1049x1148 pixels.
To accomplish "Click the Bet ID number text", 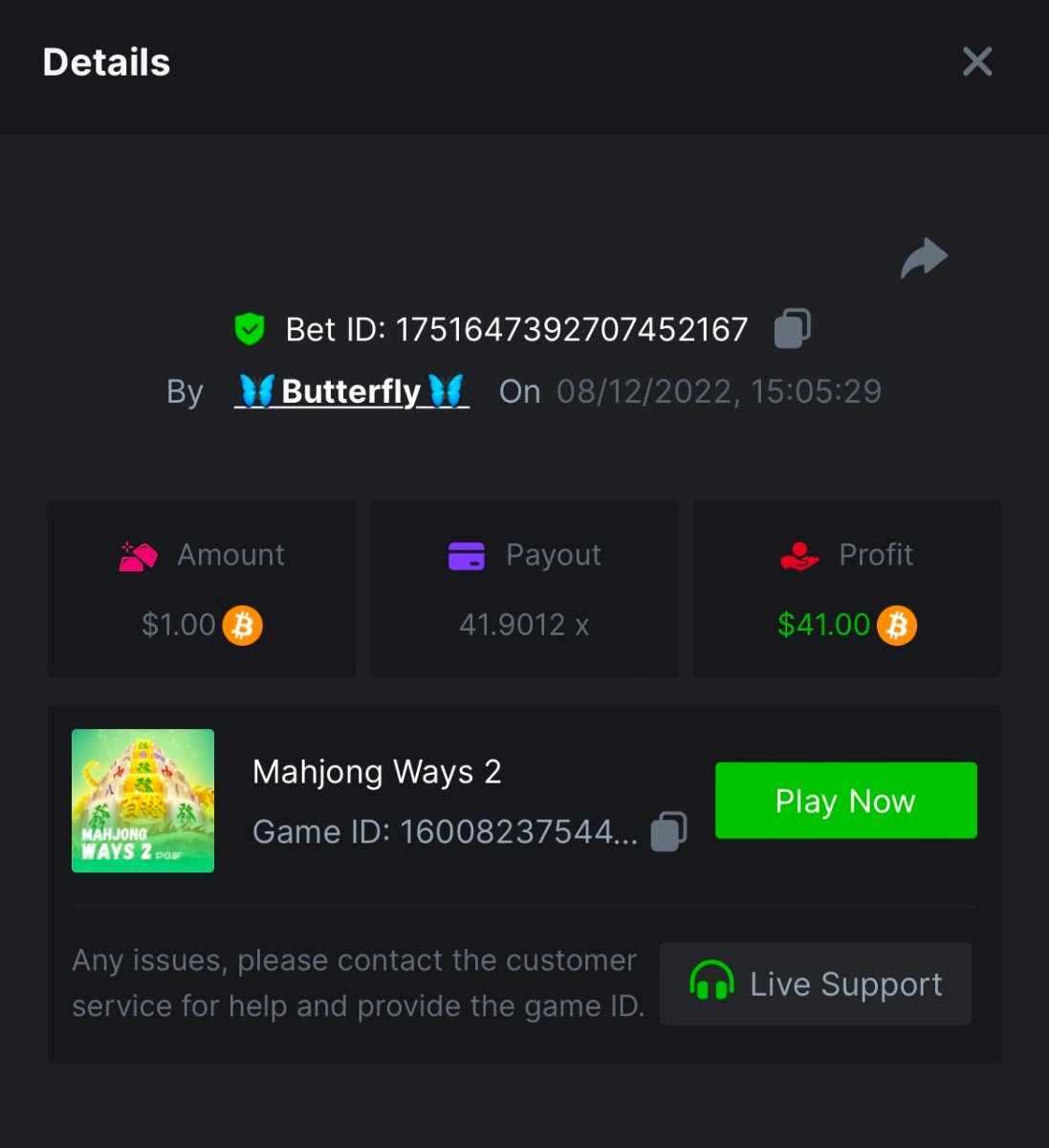I will pyautogui.click(x=571, y=330).
